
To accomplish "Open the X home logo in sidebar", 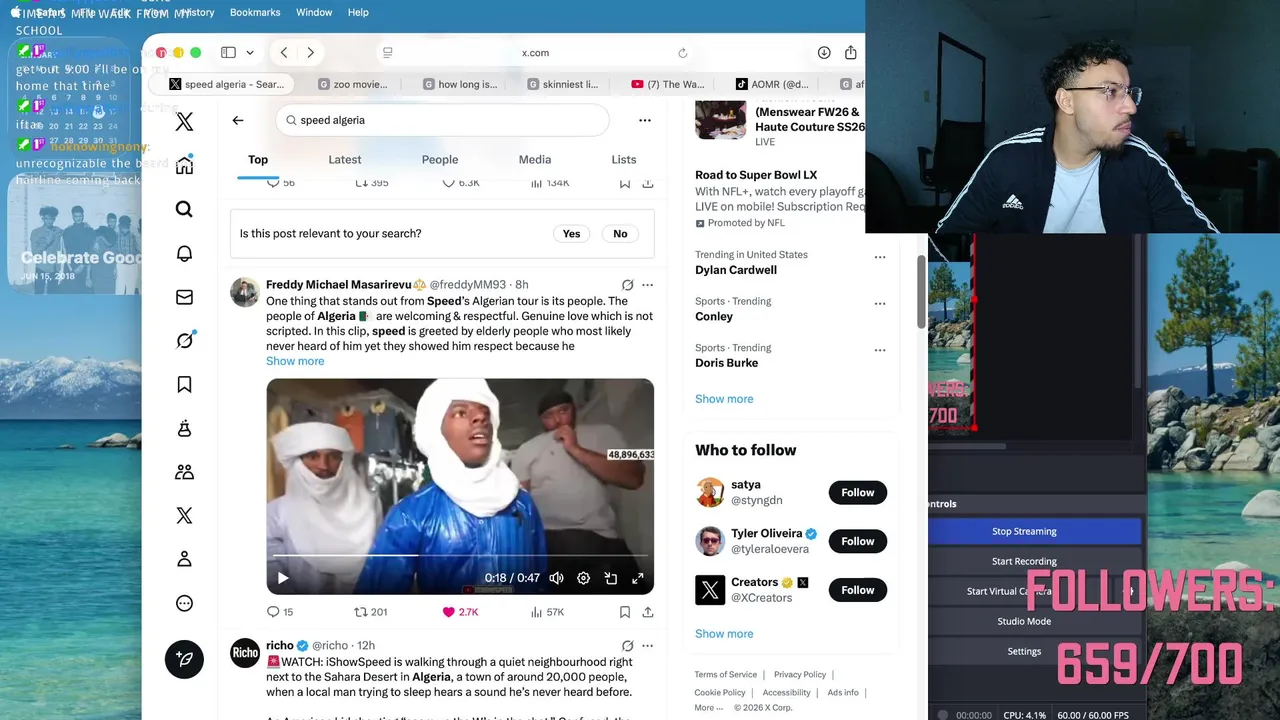I will click(184, 122).
